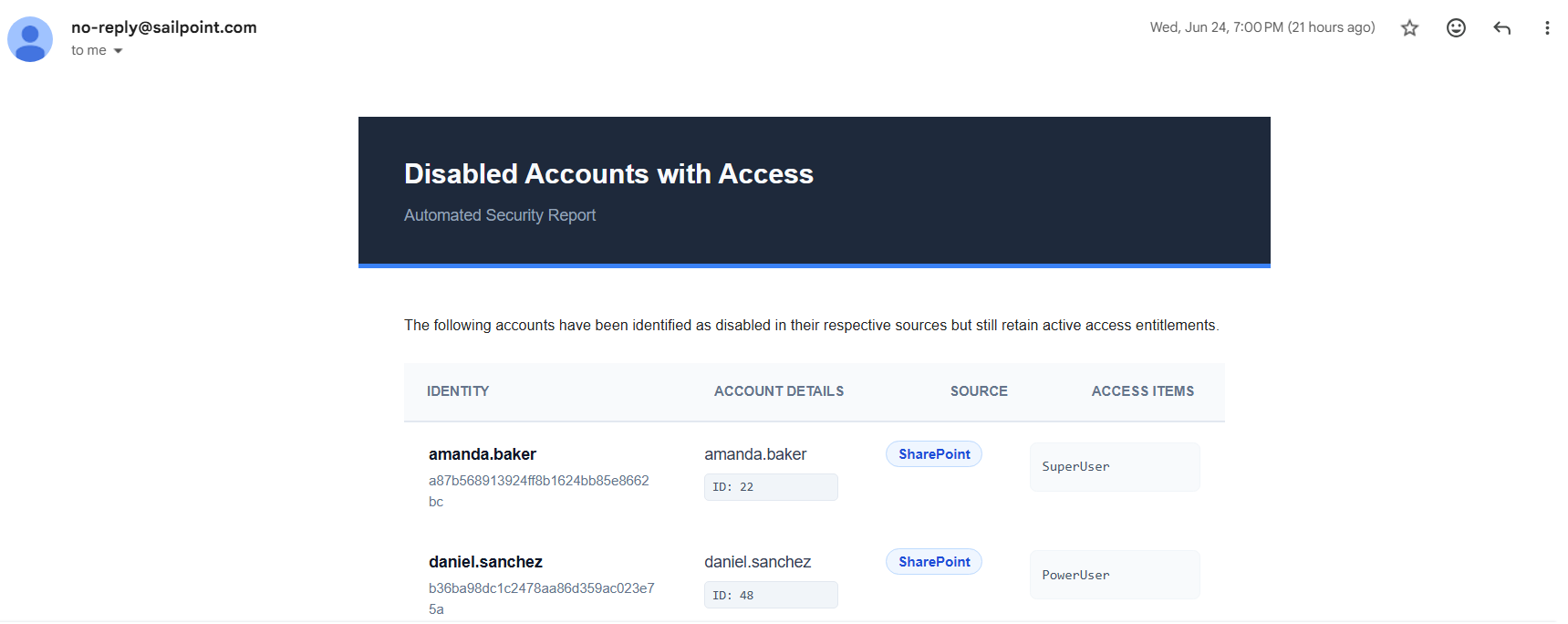Click the amanda.baker identity hash a87b5689...

[x=539, y=491]
